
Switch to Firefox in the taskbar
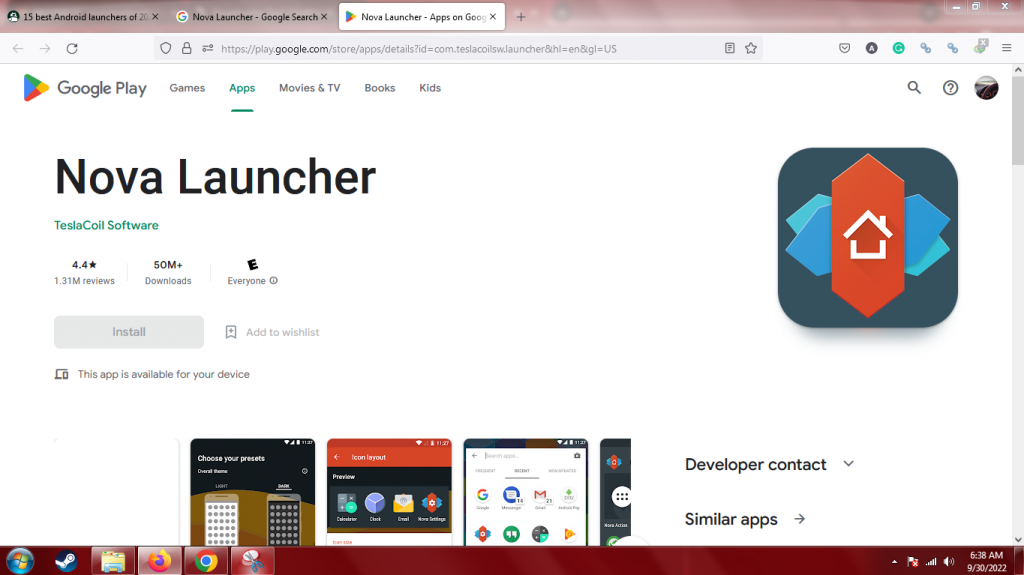coord(159,561)
